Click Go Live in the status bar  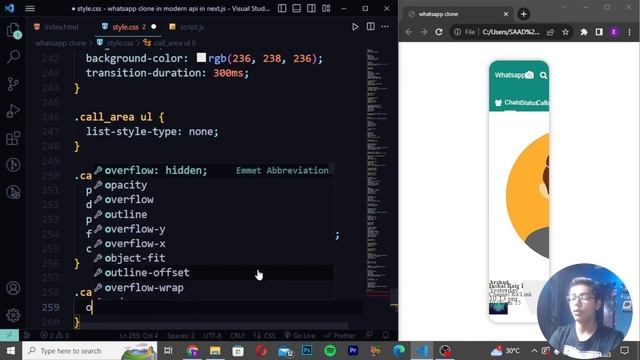(x=300, y=336)
